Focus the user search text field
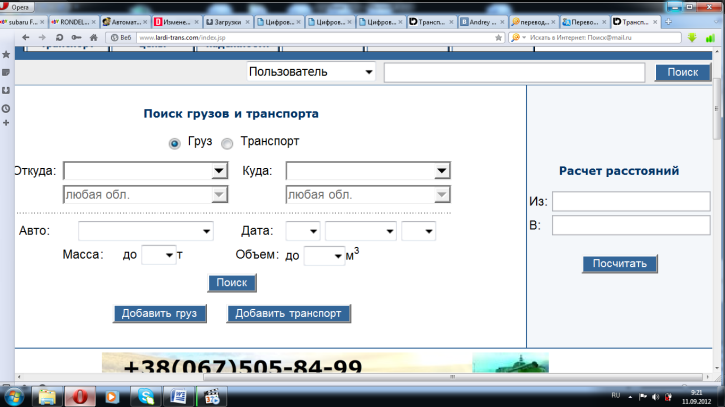Image resolution: width=725 pixels, height=407 pixels. point(514,73)
